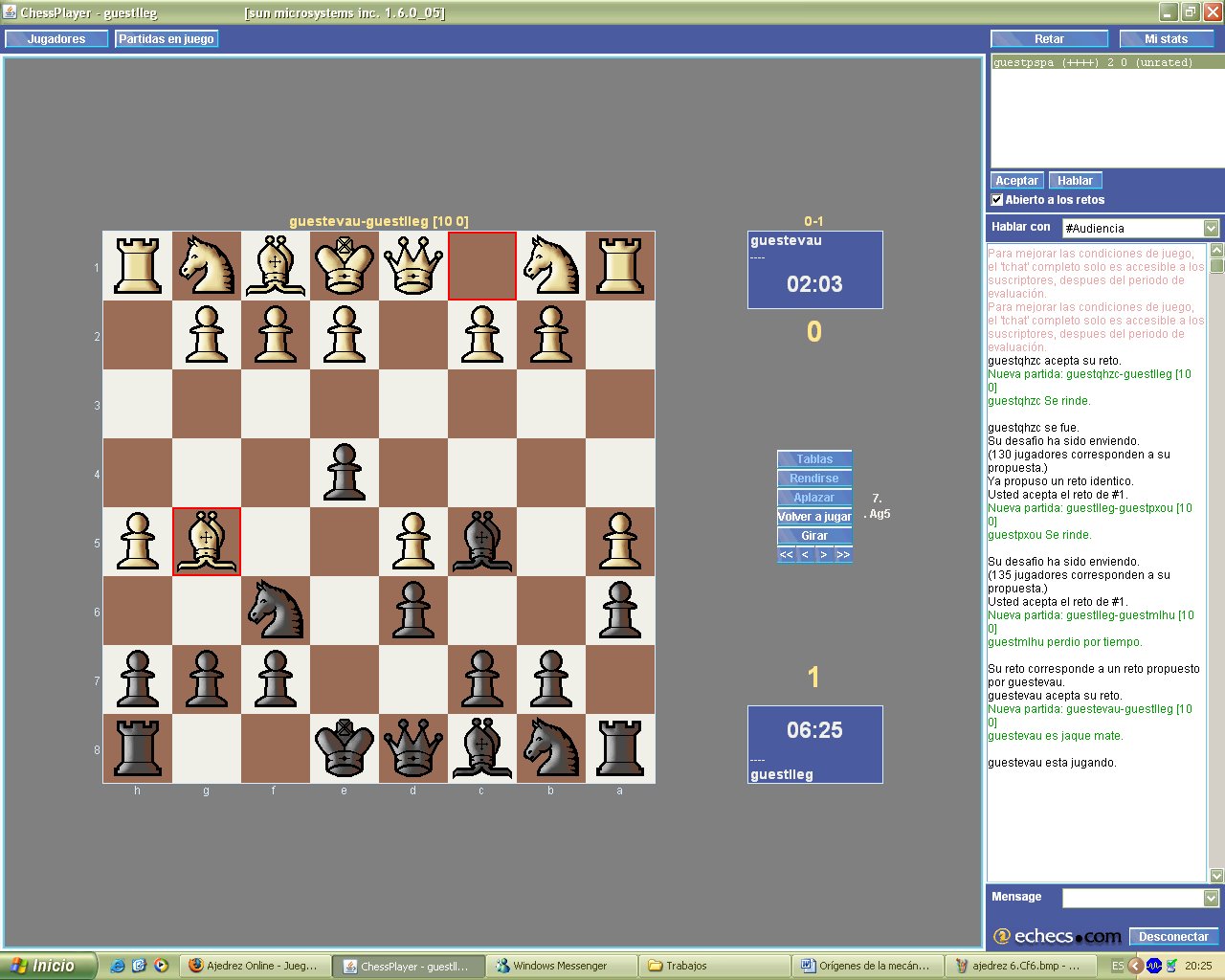Viewport: 1225px width, 980px height.
Task: Open the Mensage combo box arrow
Action: (x=1211, y=898)
